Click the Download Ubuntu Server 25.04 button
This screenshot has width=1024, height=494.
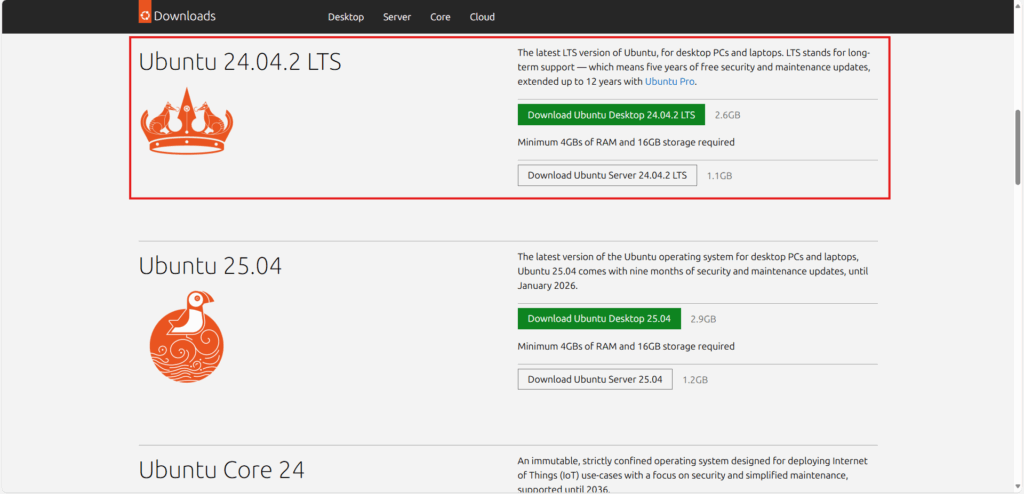click(x=595, y=380)
